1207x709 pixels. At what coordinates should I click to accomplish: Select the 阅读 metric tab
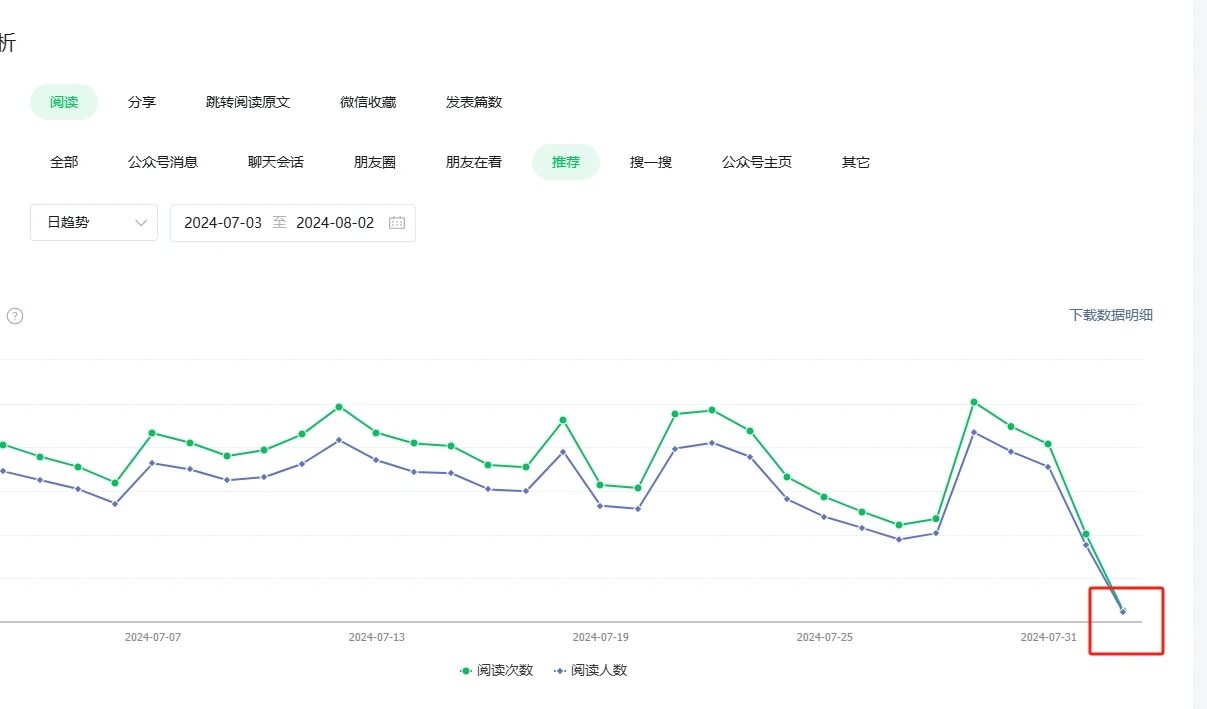(64, 102)
